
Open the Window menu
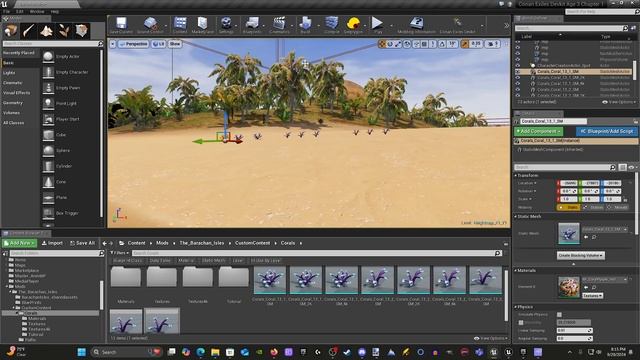click(37, 12)
